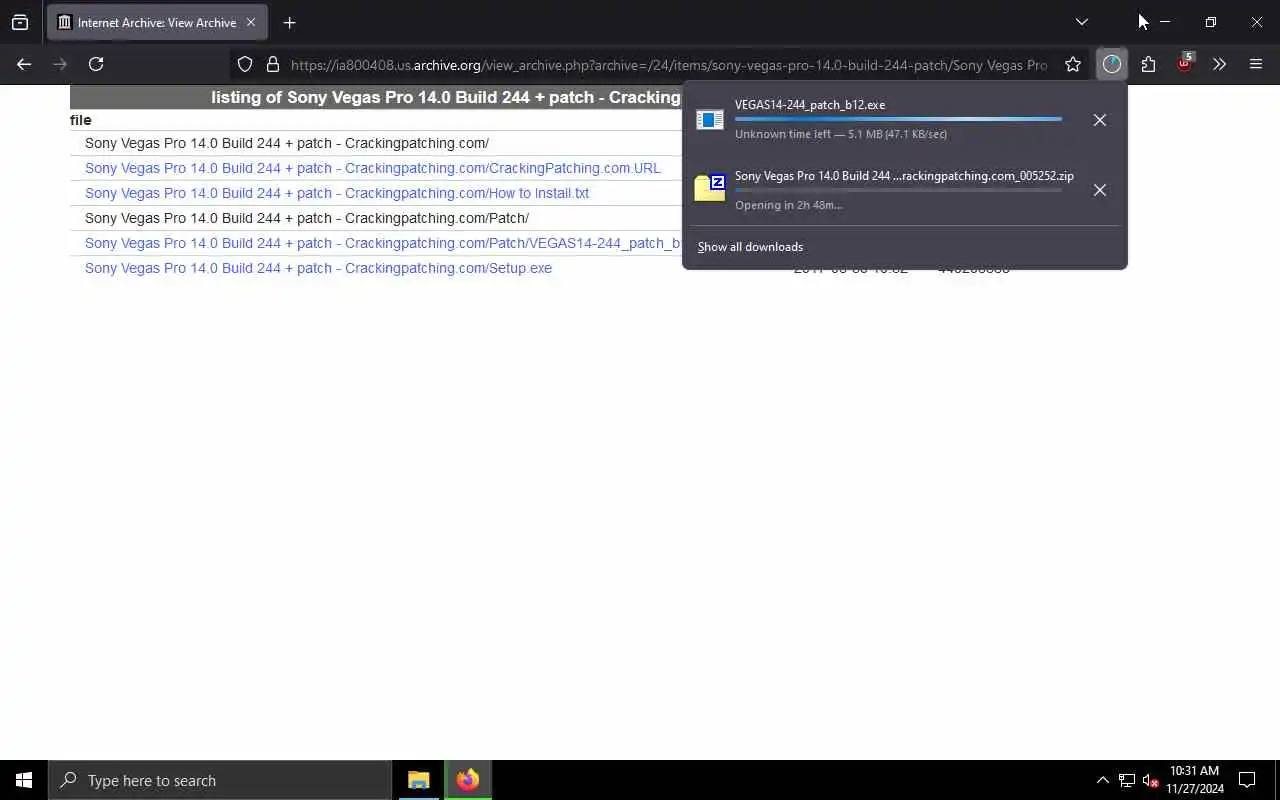Click the zip file icon in the downloads panel
1280x800 pixels.
(x=710, y=188)
